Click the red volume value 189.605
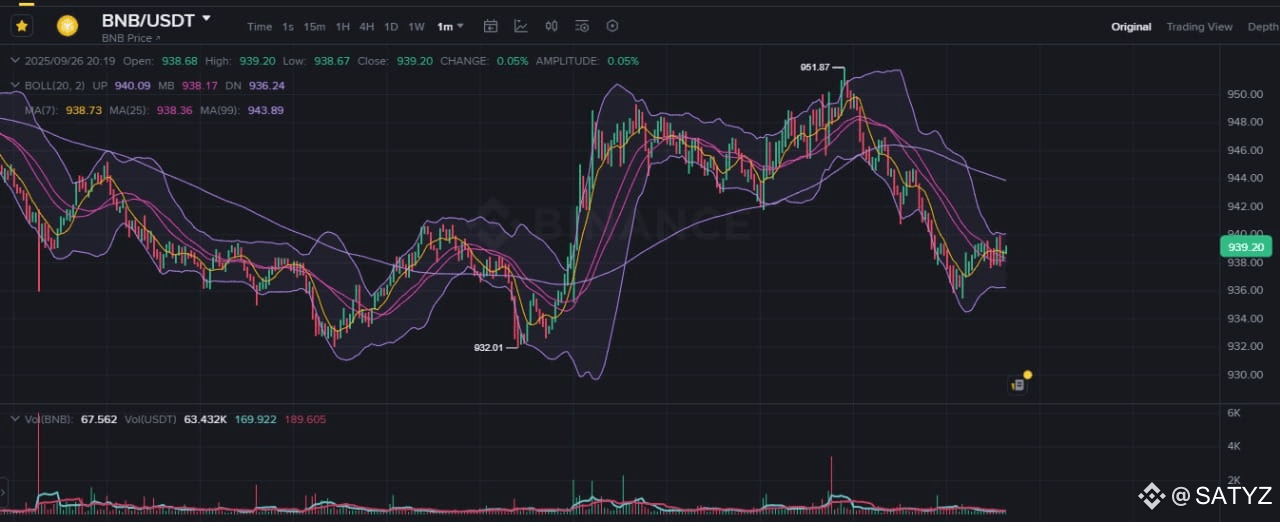The image size is (1280, 522). point(305,419)
